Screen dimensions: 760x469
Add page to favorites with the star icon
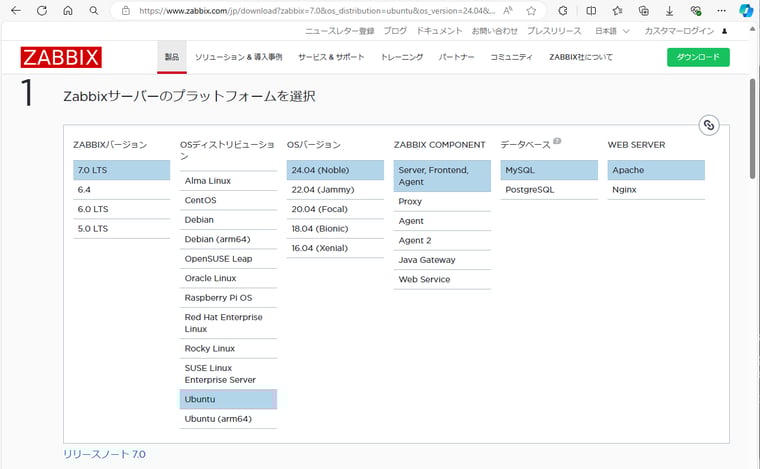click(x=532, y=11)
